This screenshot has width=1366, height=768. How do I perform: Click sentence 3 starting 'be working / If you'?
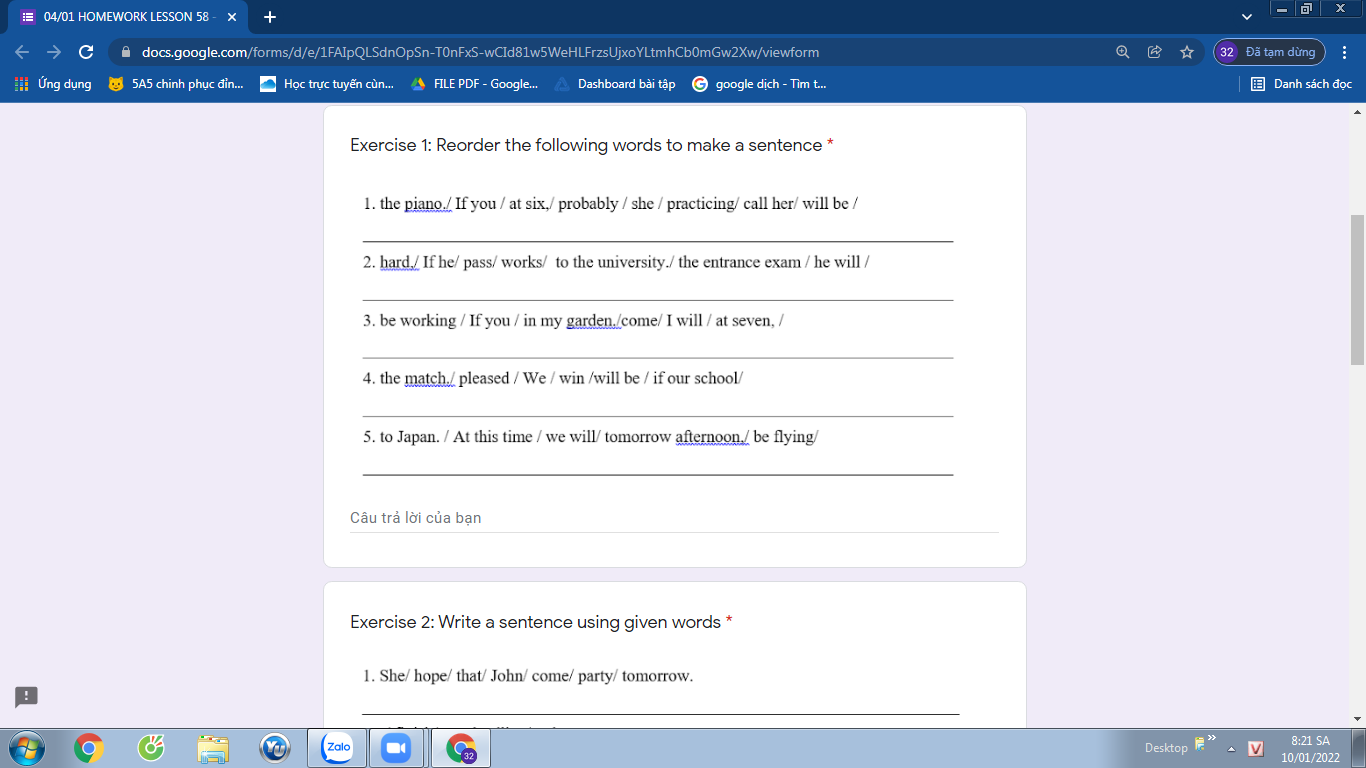coord(573,321)
